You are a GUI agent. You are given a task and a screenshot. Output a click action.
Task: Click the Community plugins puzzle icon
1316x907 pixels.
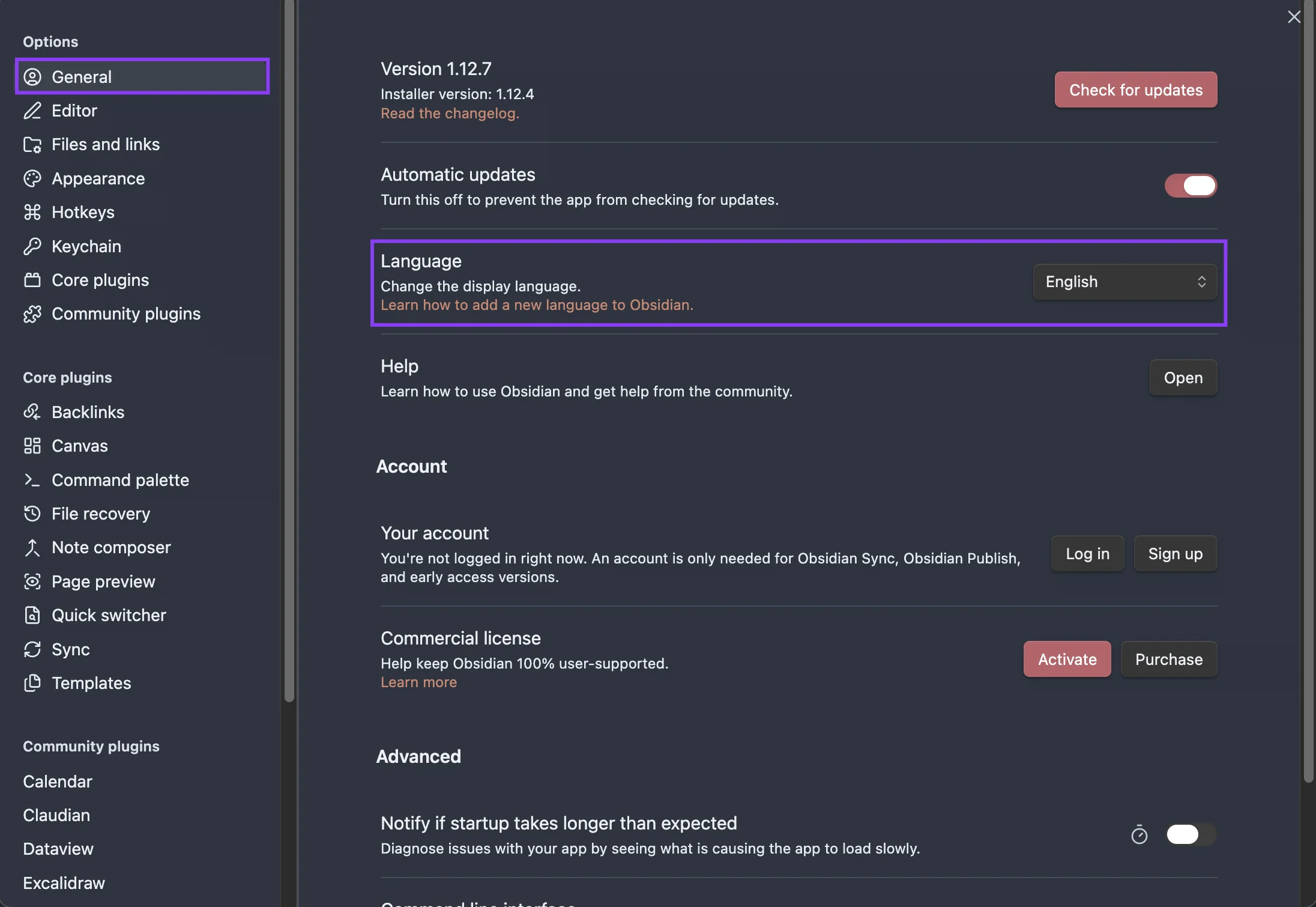[x=32, y=314]
